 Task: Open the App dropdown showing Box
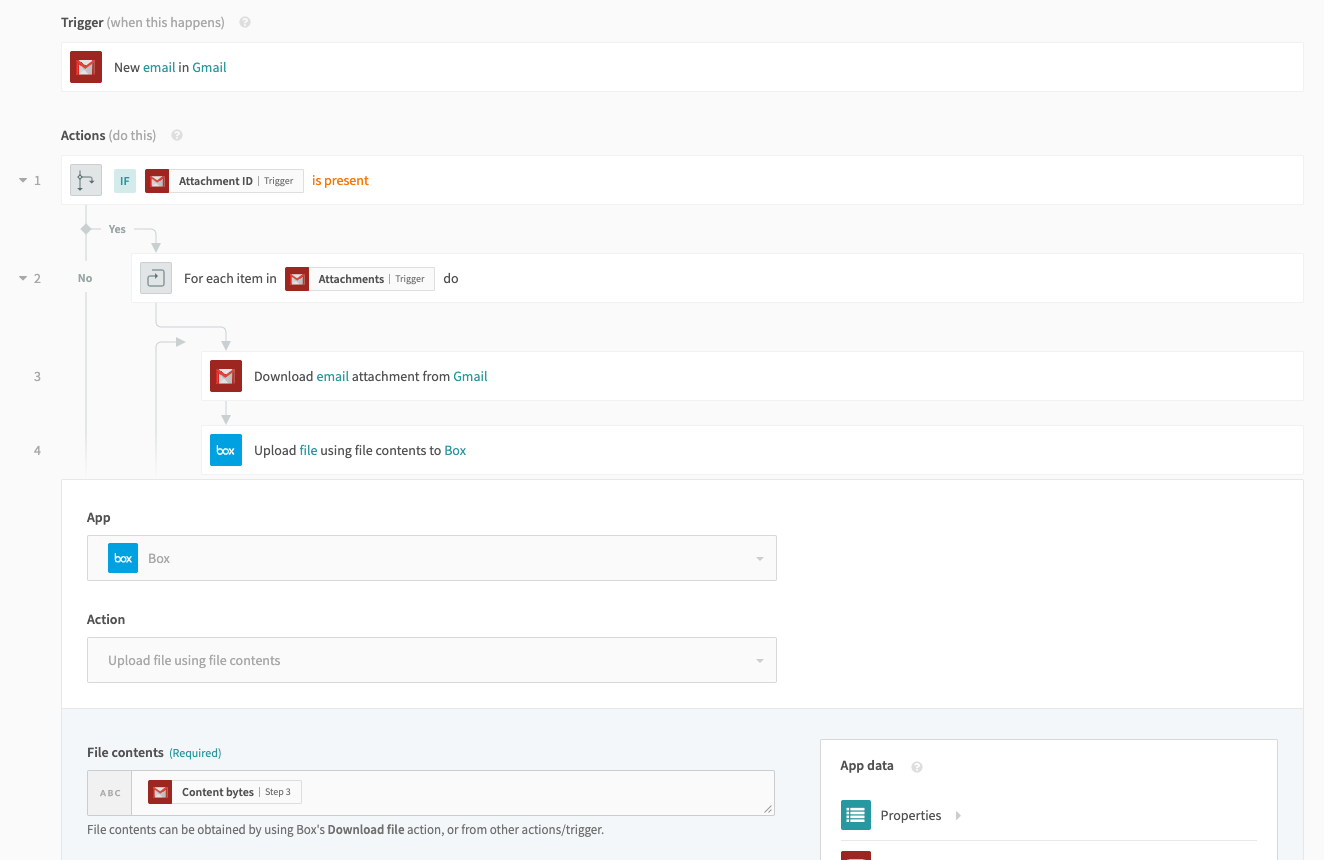click(x=431, y=558)
